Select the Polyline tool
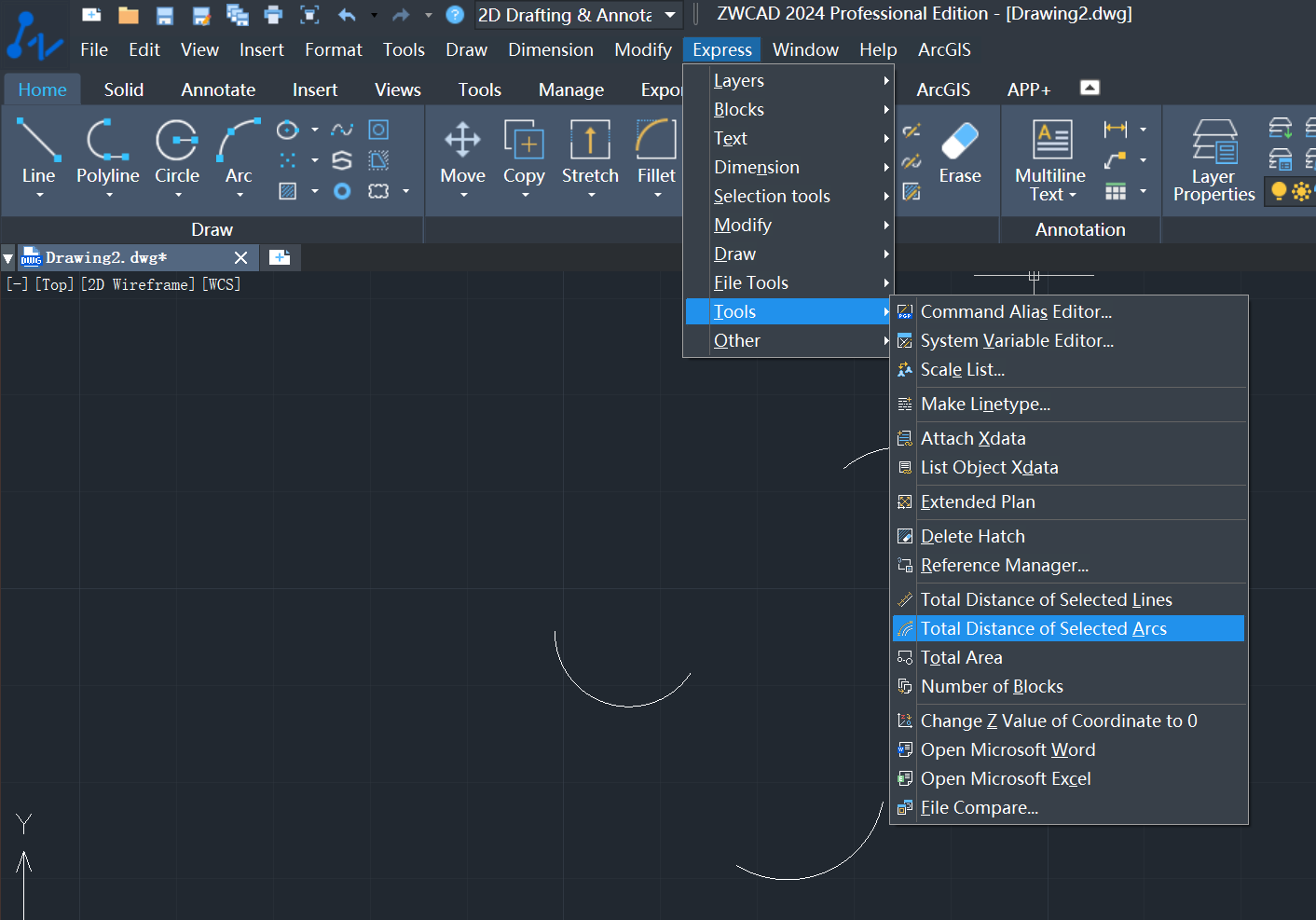 click(x=108, y=149)
